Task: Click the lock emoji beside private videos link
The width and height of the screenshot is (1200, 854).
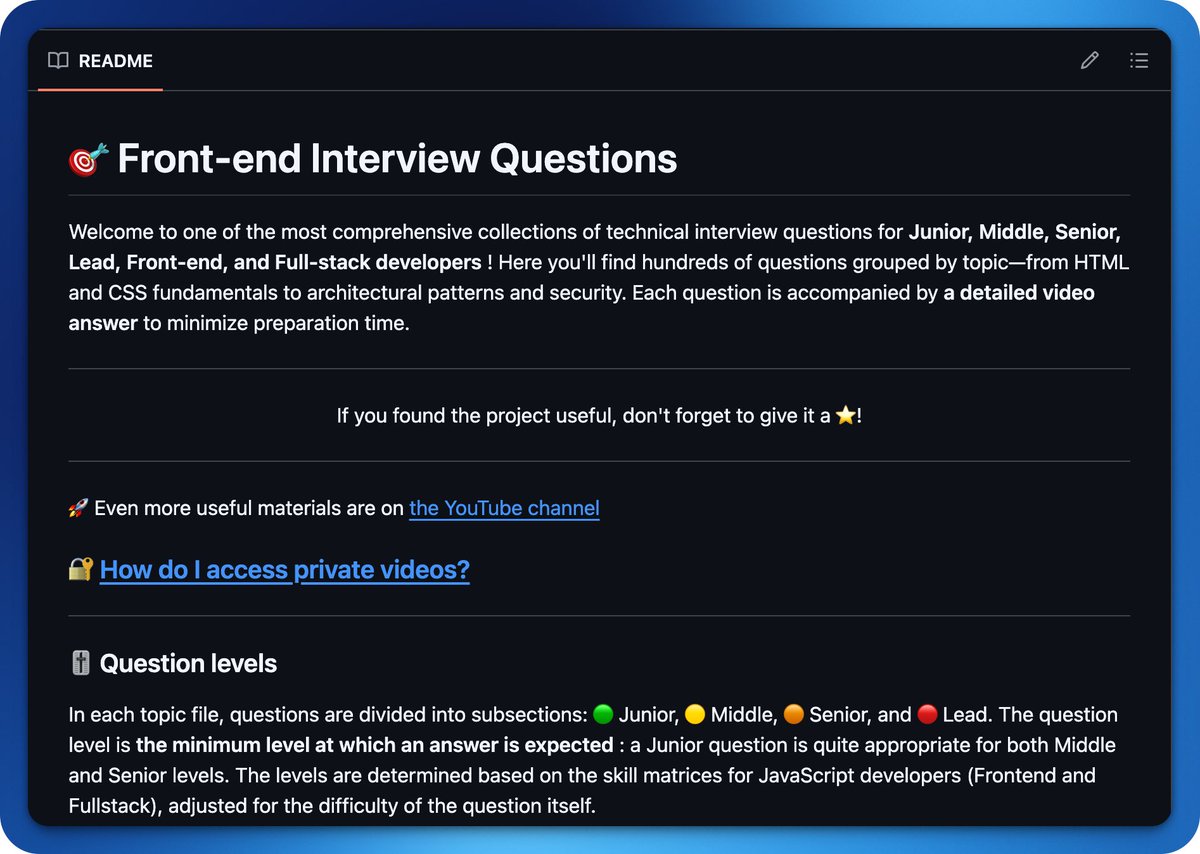Action: [81, 570]
